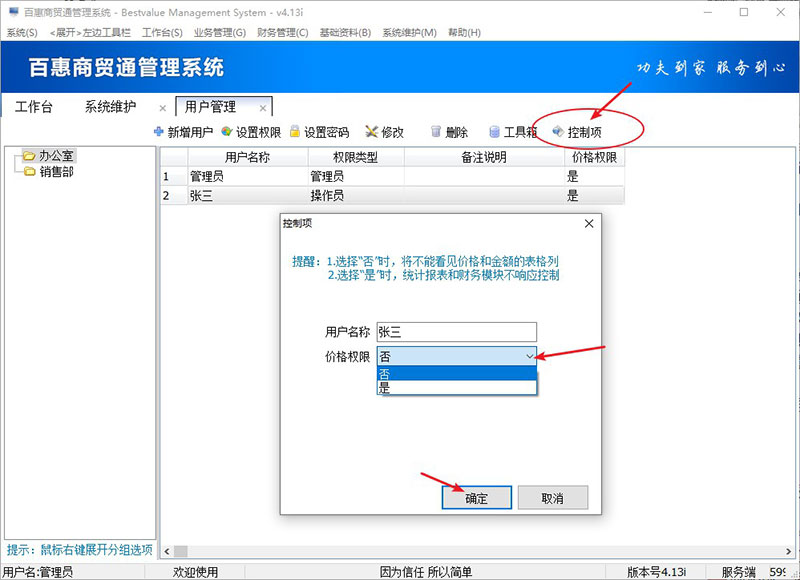Screen dimensions: 800x580
Task: Click row number 2 in table
Action: [x=173, y=195]
